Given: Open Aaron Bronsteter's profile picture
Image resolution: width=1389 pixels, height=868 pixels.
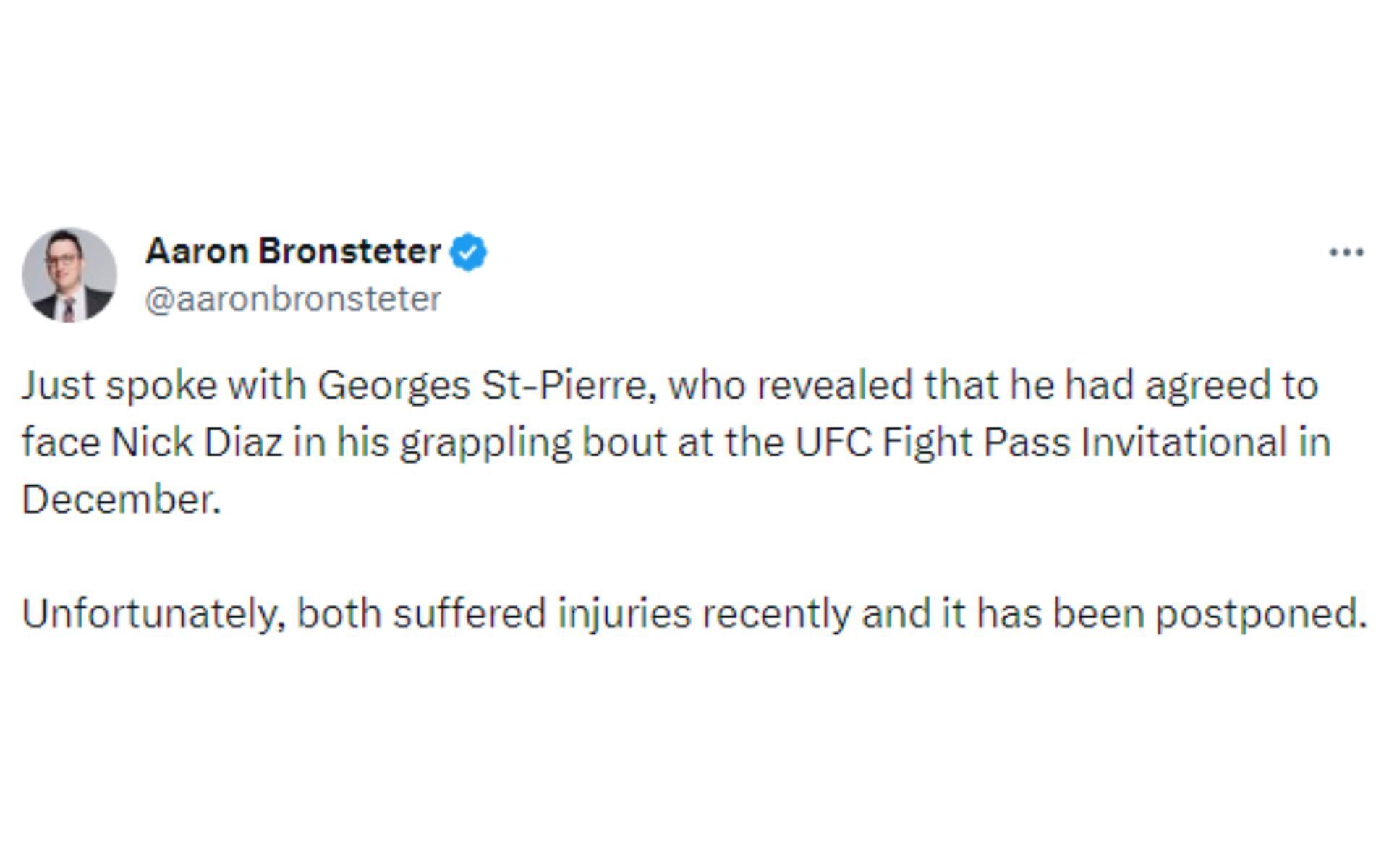Looking at the screenshot, I should pyautogui.click(x=69, y=275).
